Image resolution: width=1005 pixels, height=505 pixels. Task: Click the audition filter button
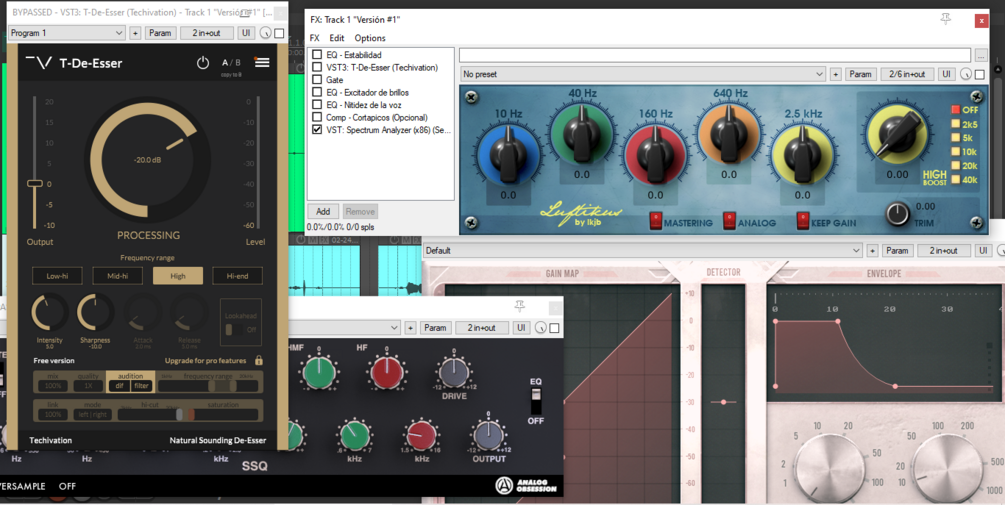click(142, 386)
